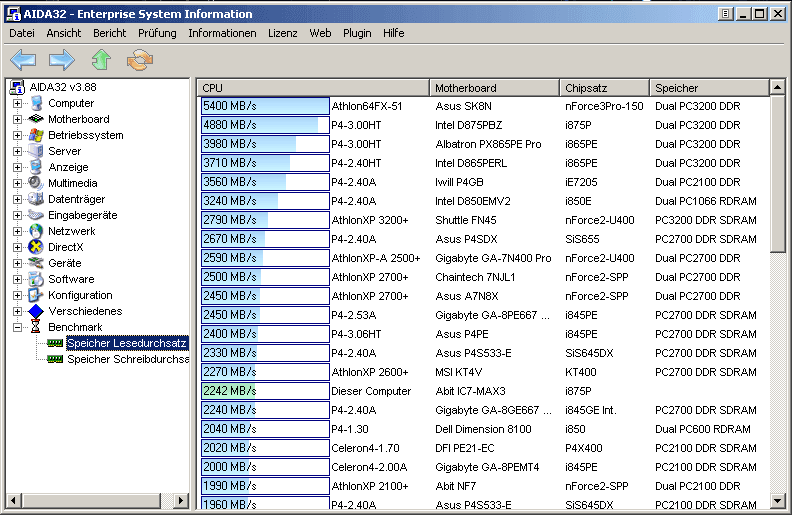Click the Software tree icon
This screenshot has height=515, width=792.
pyautogui.click(x=36, y=279)
